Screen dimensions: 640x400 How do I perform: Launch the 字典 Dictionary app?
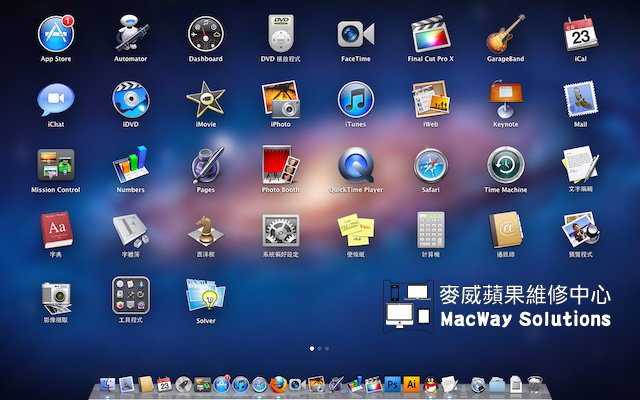pyautogui.click(x=56, y=231)
